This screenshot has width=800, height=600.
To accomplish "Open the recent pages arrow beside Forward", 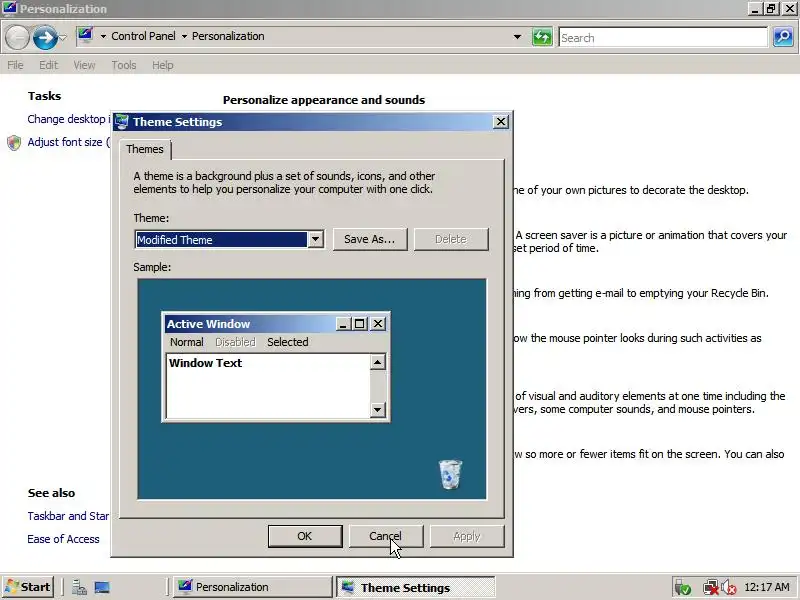I will (62, 37).
